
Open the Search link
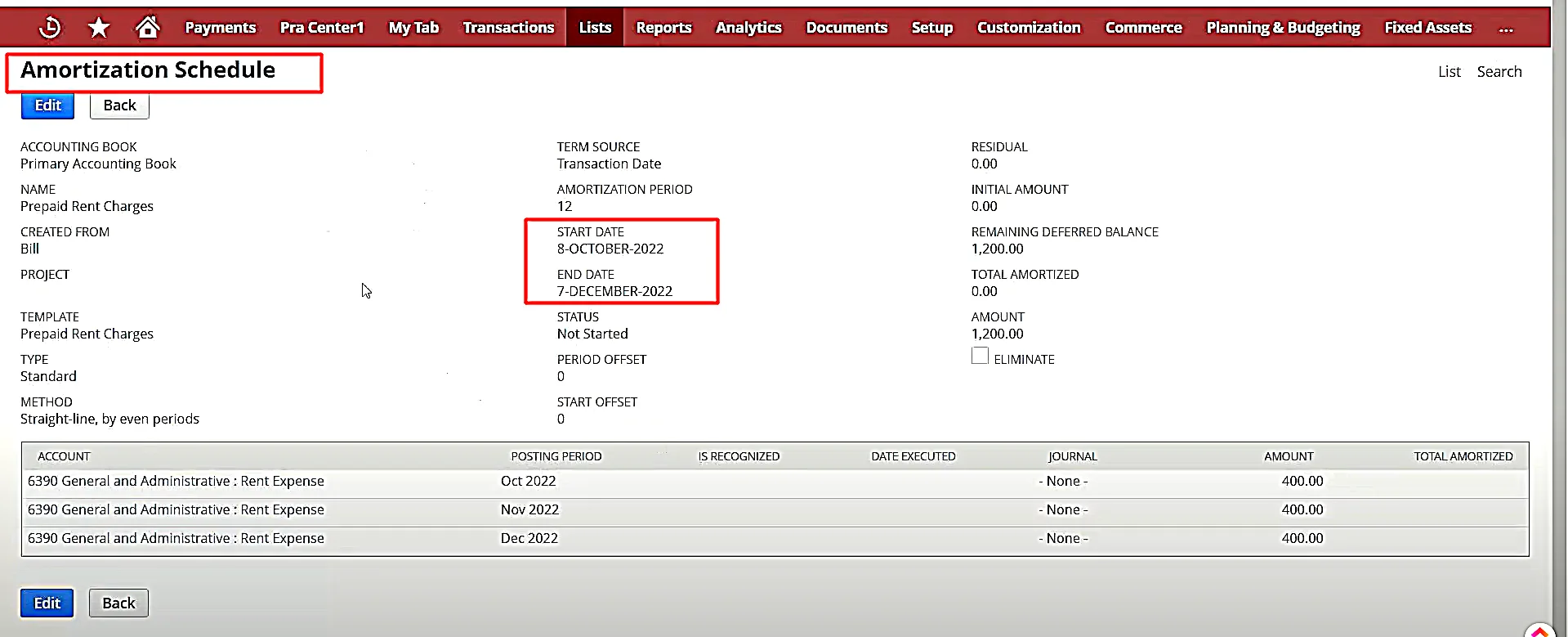coord(1499,72)
